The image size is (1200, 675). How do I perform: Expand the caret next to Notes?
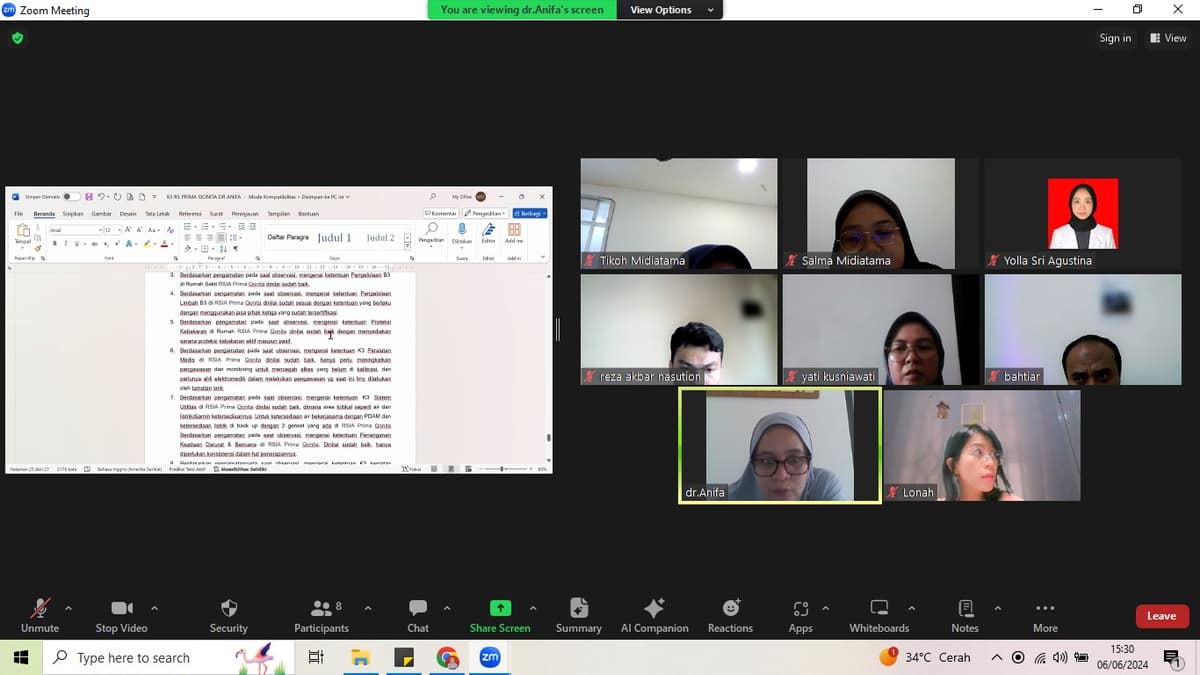coord(997,607)
